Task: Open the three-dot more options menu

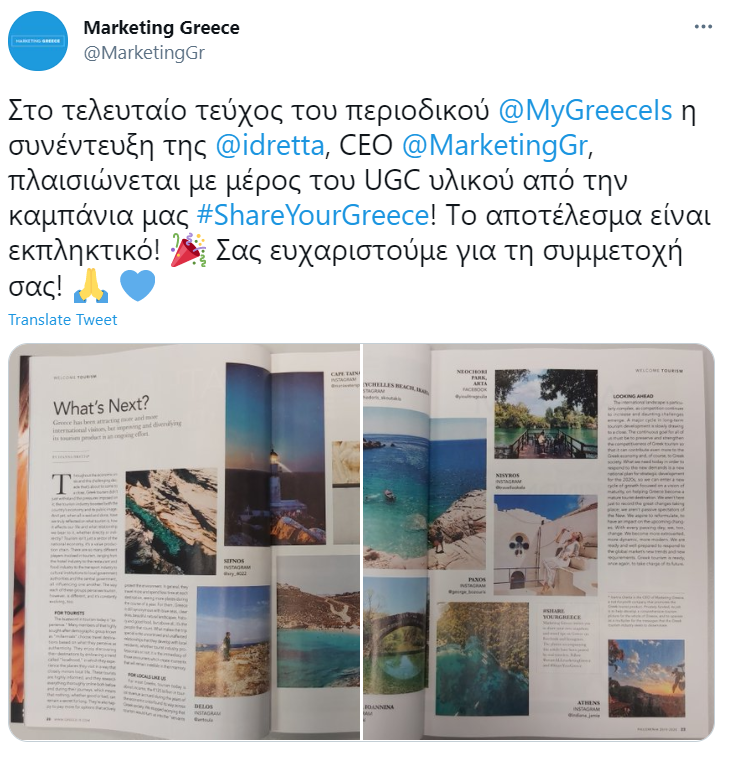Action: [703, 27]
